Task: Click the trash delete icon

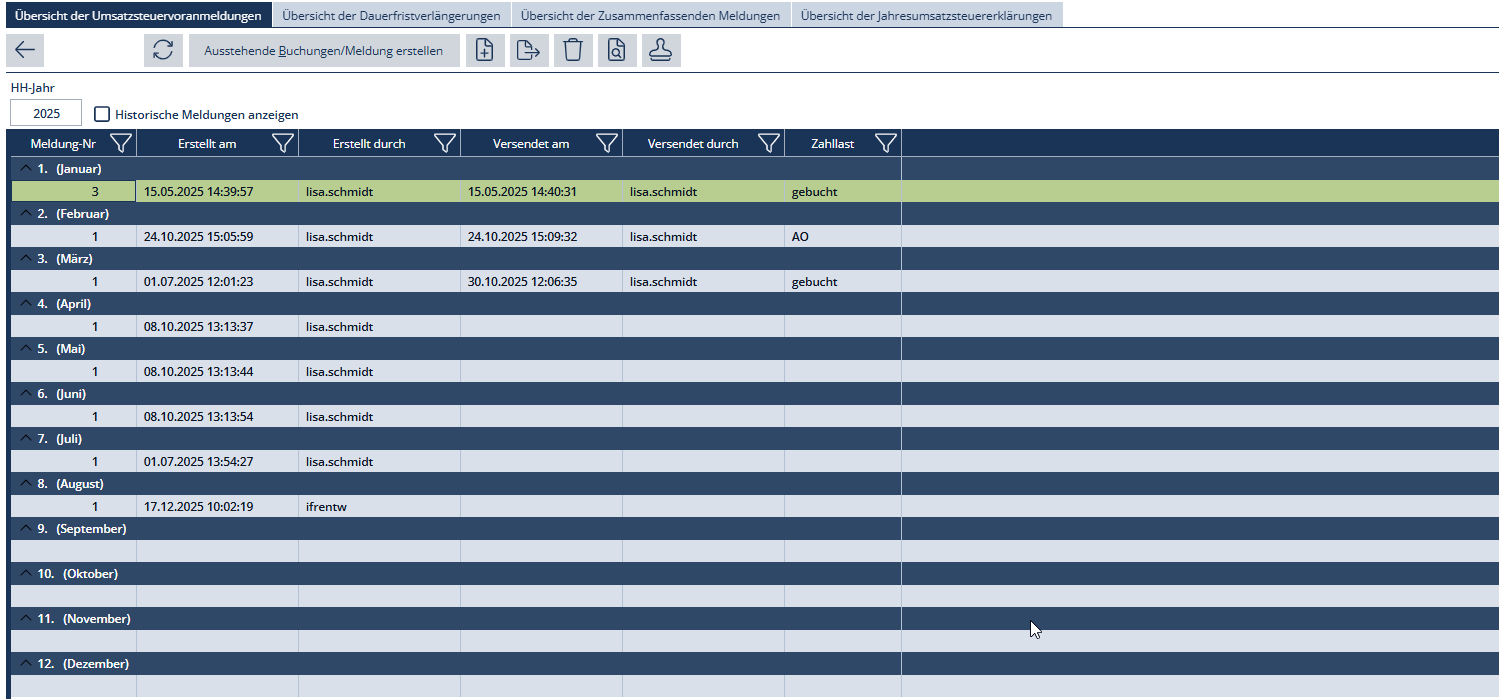Action: (x=573, y=51)
